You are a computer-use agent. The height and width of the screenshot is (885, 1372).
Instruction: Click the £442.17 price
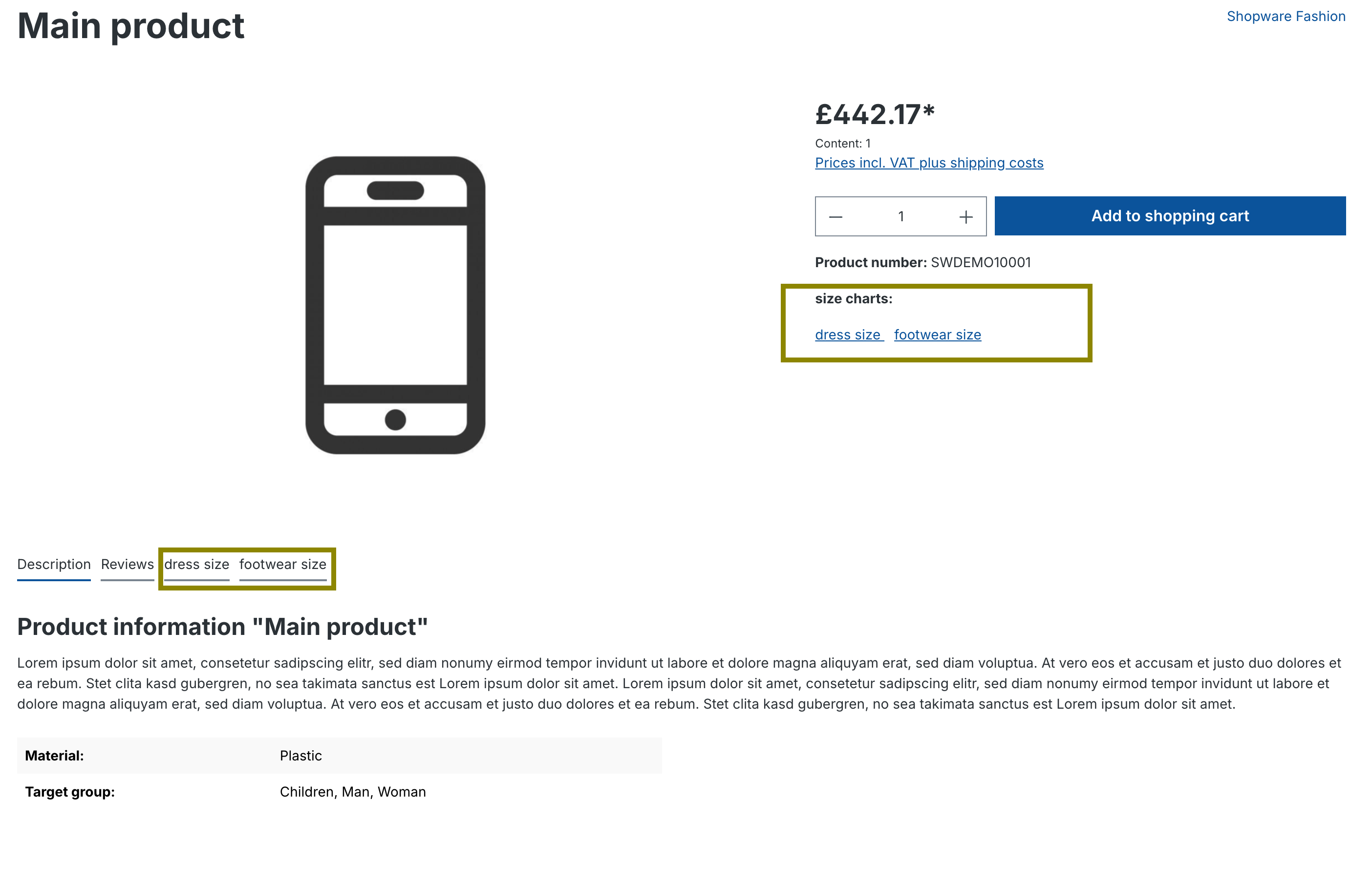[875, 114]
